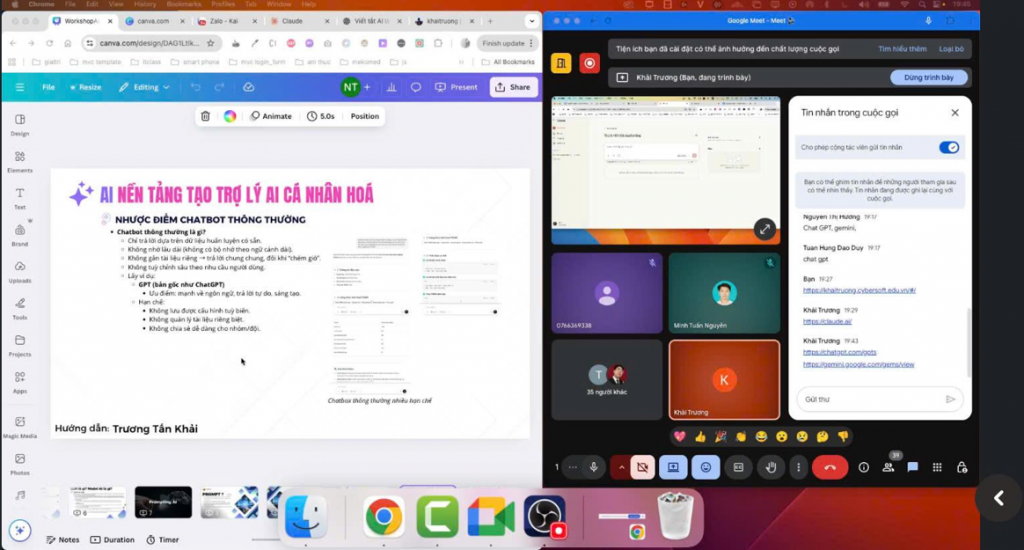
Task: Turn on the camera in Meet
Action: point(641,467)
